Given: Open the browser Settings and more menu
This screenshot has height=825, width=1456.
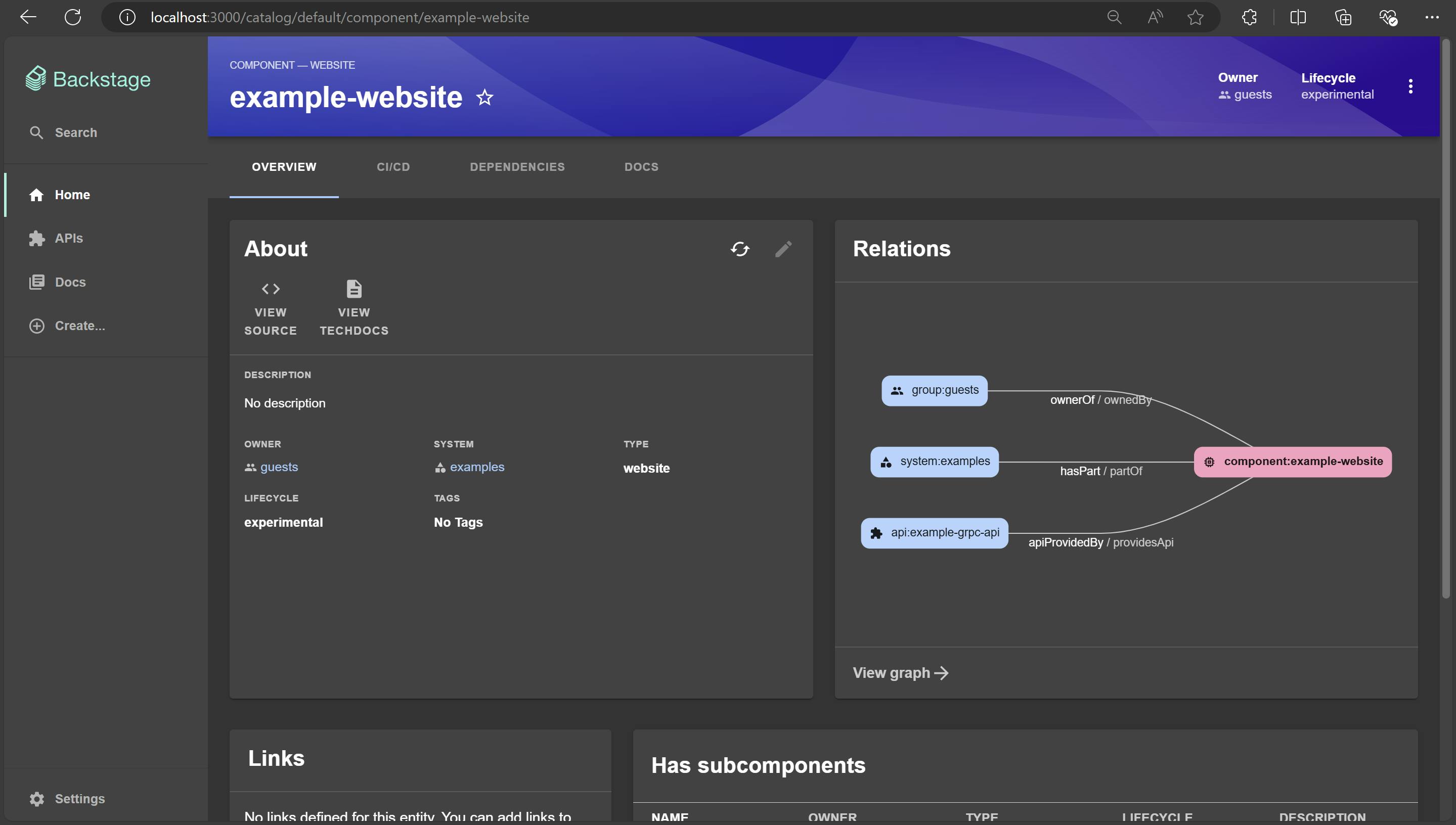Looking at the screenshot, I should 1432,18.
